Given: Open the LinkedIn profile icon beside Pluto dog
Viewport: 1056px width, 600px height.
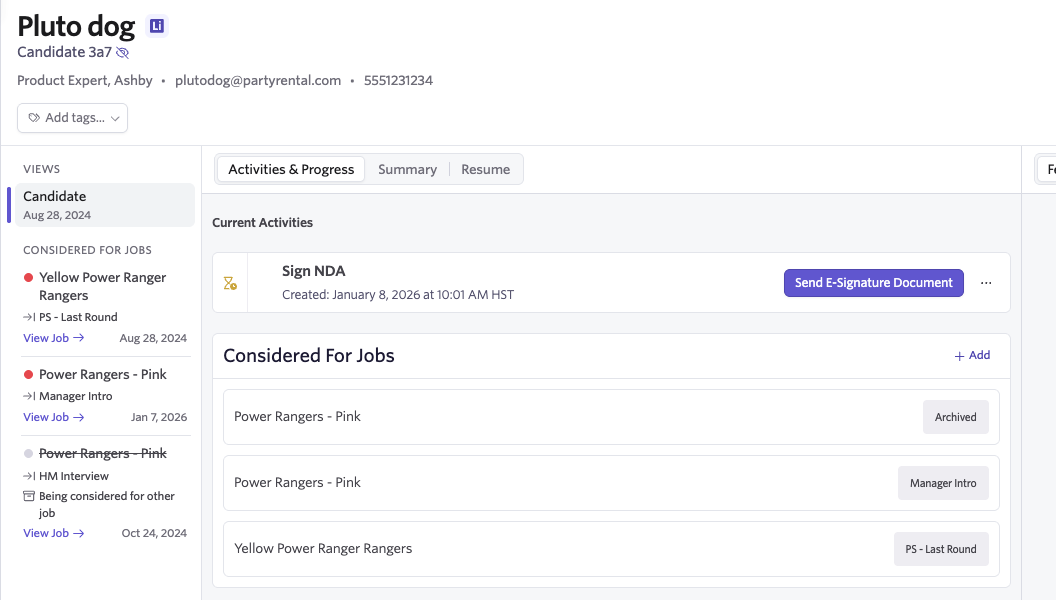Looking at the screenshot, I should [x=157, y=26].
